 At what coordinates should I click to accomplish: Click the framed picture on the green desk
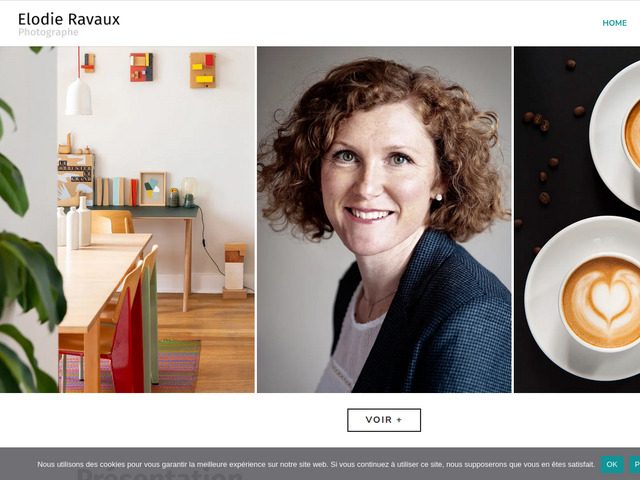(x=153, y=189)
